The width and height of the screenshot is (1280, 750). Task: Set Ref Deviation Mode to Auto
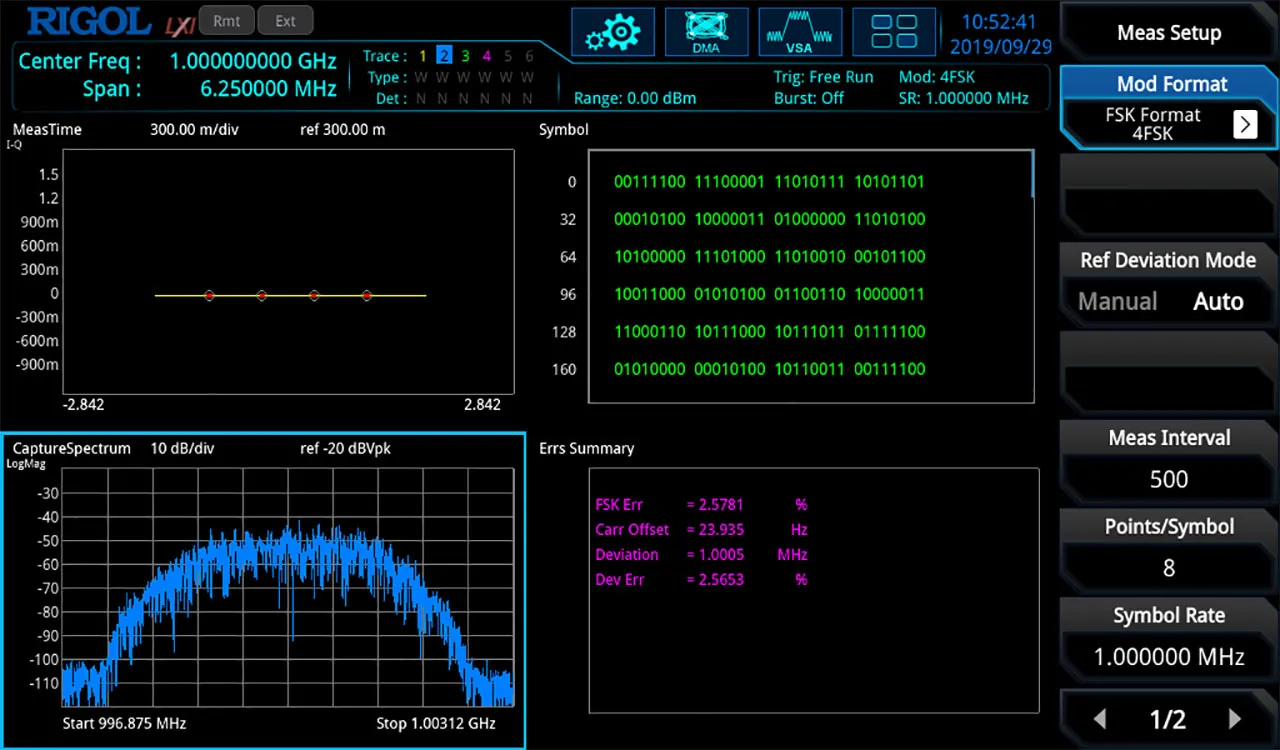[x=1218, y=302]
